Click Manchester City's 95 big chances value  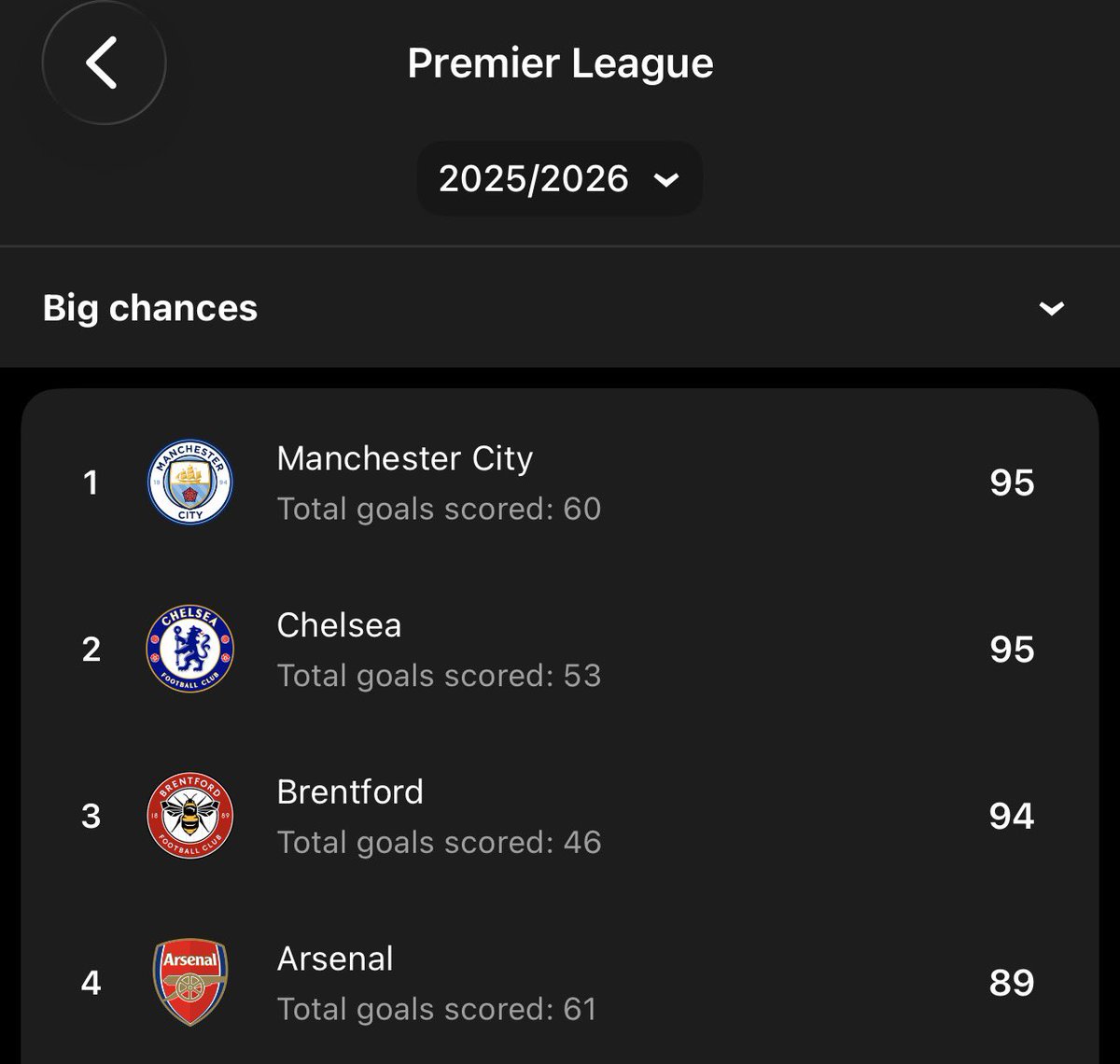tap(1012, 483)
